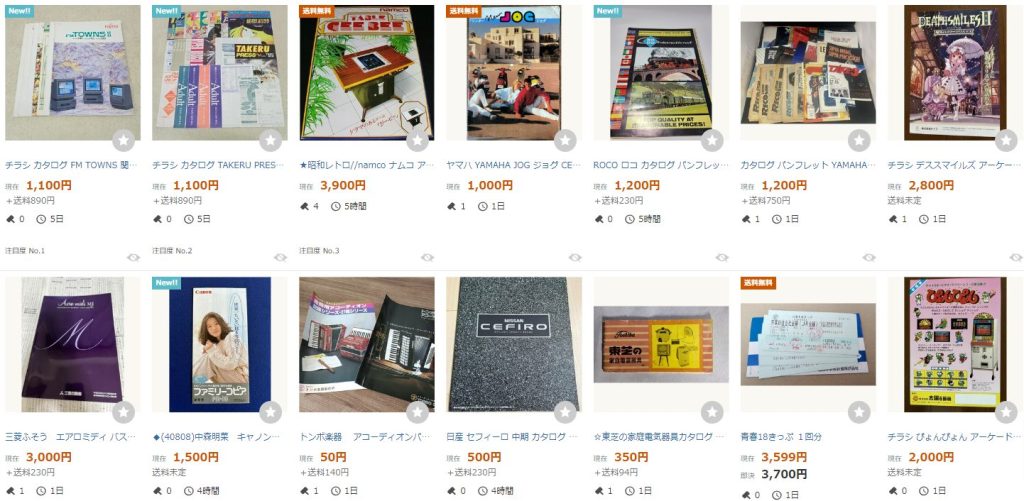Screen dimensions: 1024x501
Task: Star the Nissan Cefiro catalog item
Action: [x=565, y=412]
